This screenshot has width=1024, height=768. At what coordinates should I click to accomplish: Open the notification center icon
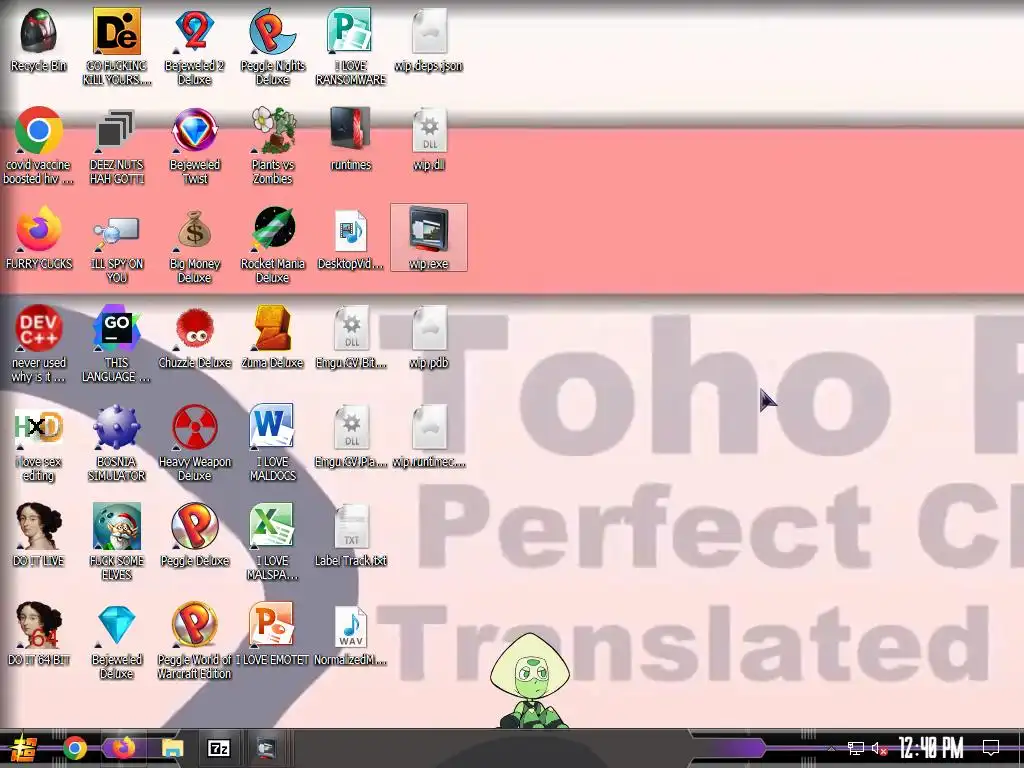pos(991,748)
